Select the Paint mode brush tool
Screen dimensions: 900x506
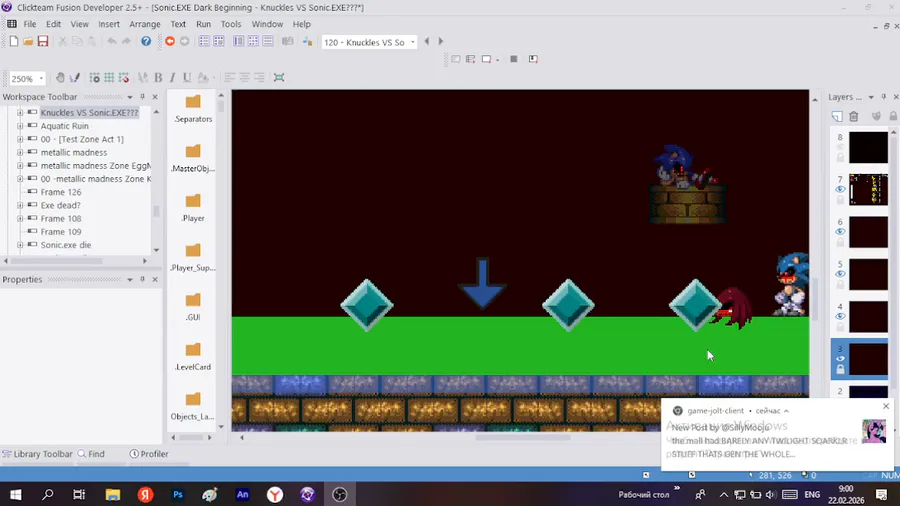[75, 77]
